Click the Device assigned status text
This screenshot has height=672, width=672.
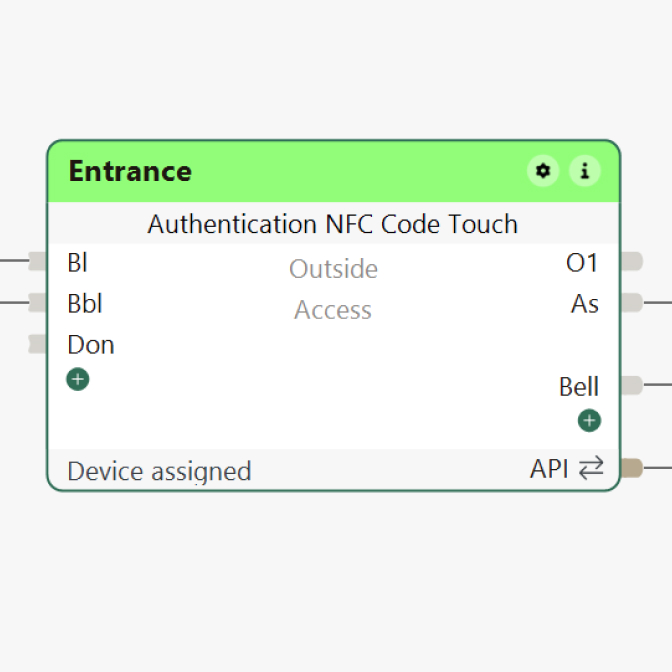pos(159,471)
